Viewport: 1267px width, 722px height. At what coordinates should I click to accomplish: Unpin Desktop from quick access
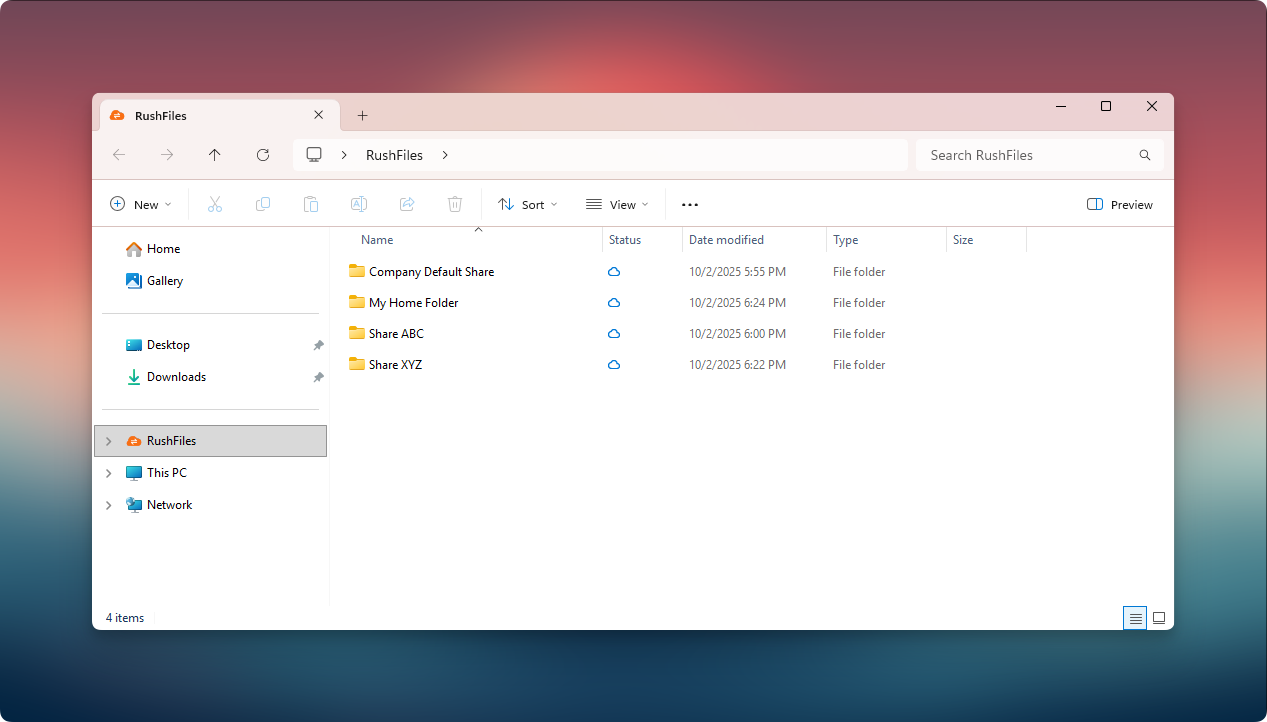(318, 345)
